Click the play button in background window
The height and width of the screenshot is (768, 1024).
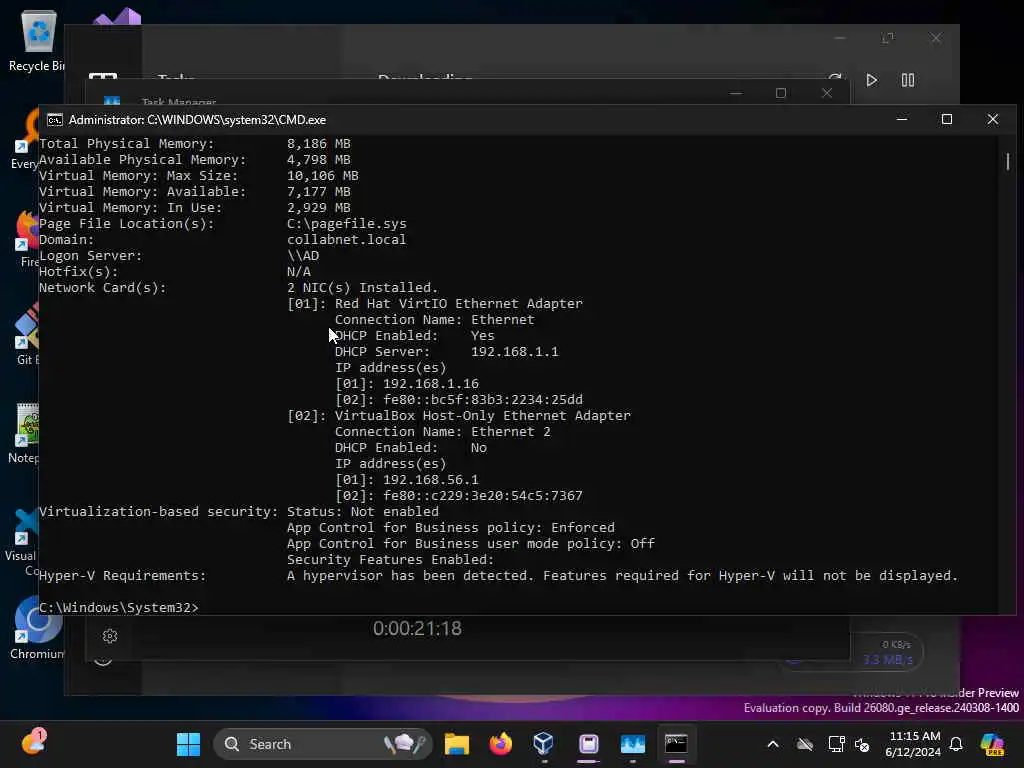[871, 80]
